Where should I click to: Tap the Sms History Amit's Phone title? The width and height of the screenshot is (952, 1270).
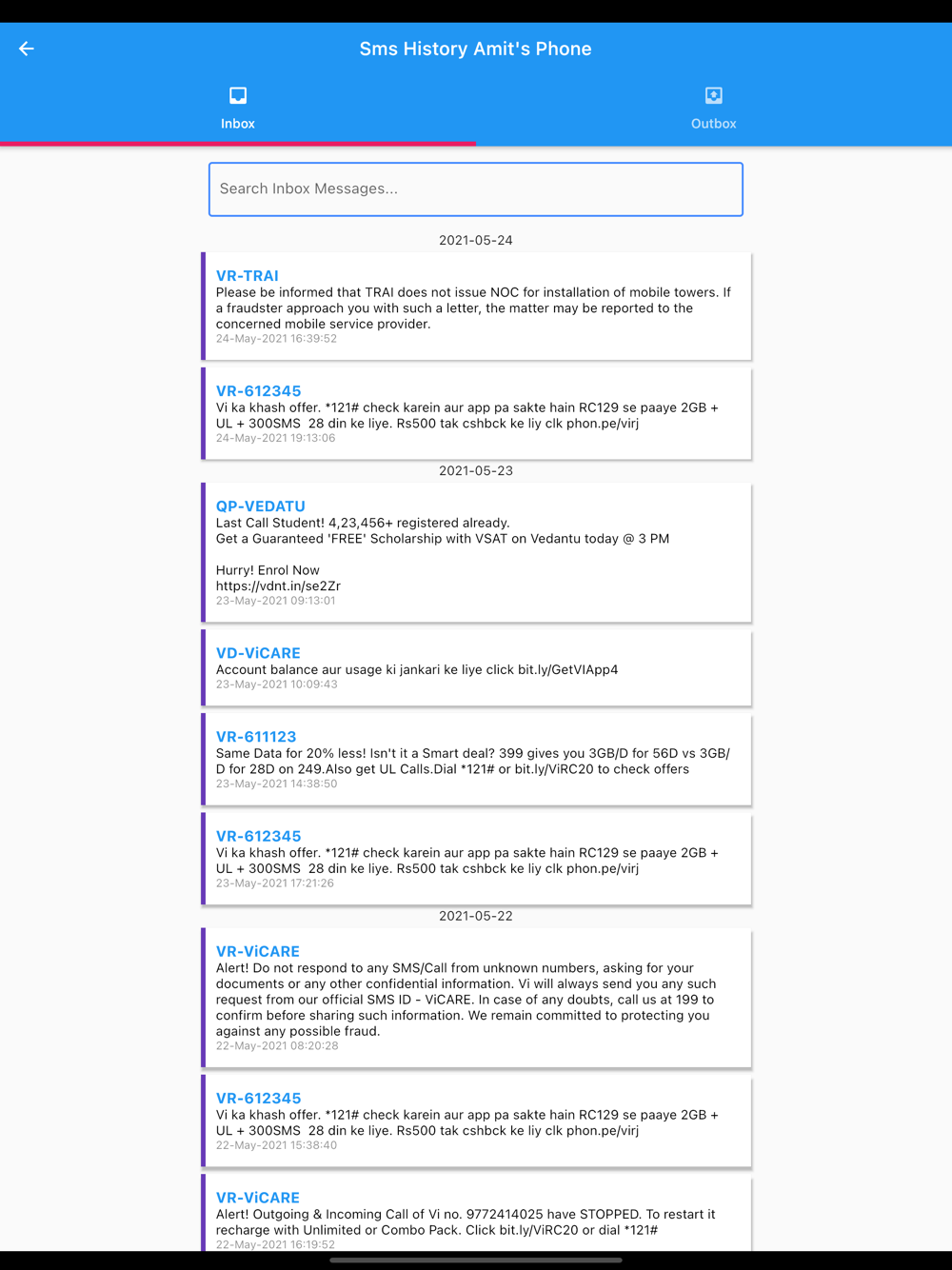click(476, 49)
